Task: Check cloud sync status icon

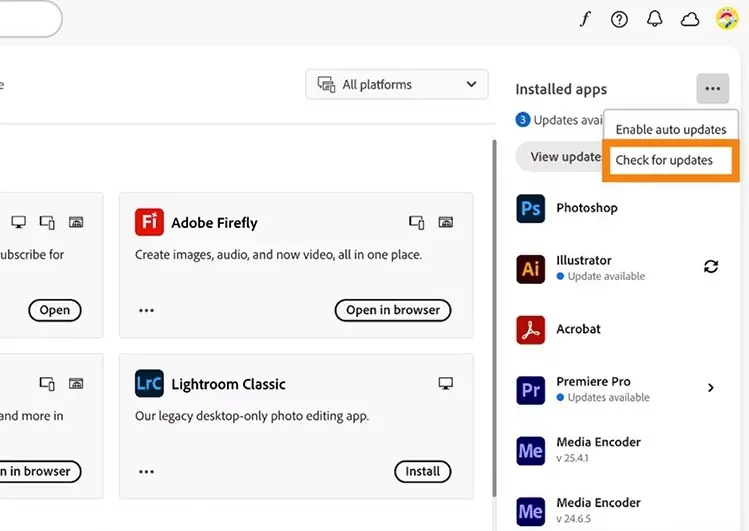Action: click(690, 19)
